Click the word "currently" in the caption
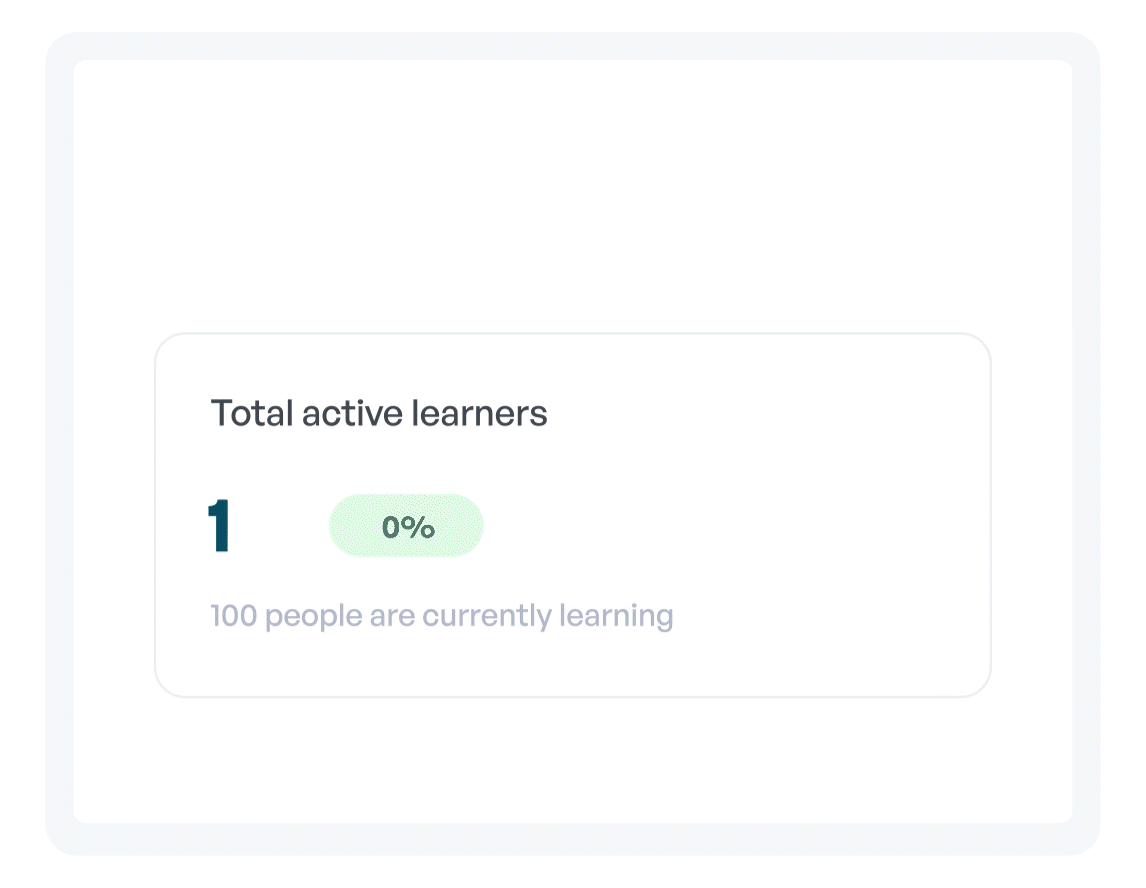 (487, 617)
